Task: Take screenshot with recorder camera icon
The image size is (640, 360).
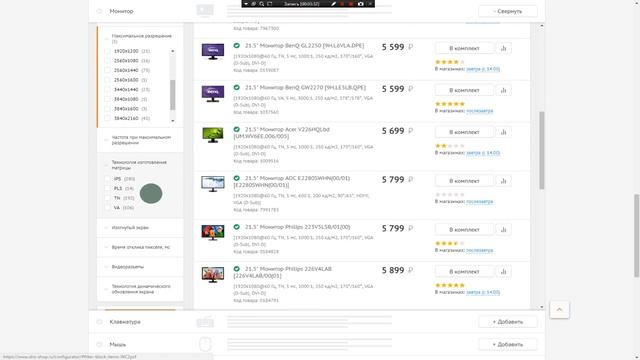Action: pyautogui.click(x=360, y=4)
